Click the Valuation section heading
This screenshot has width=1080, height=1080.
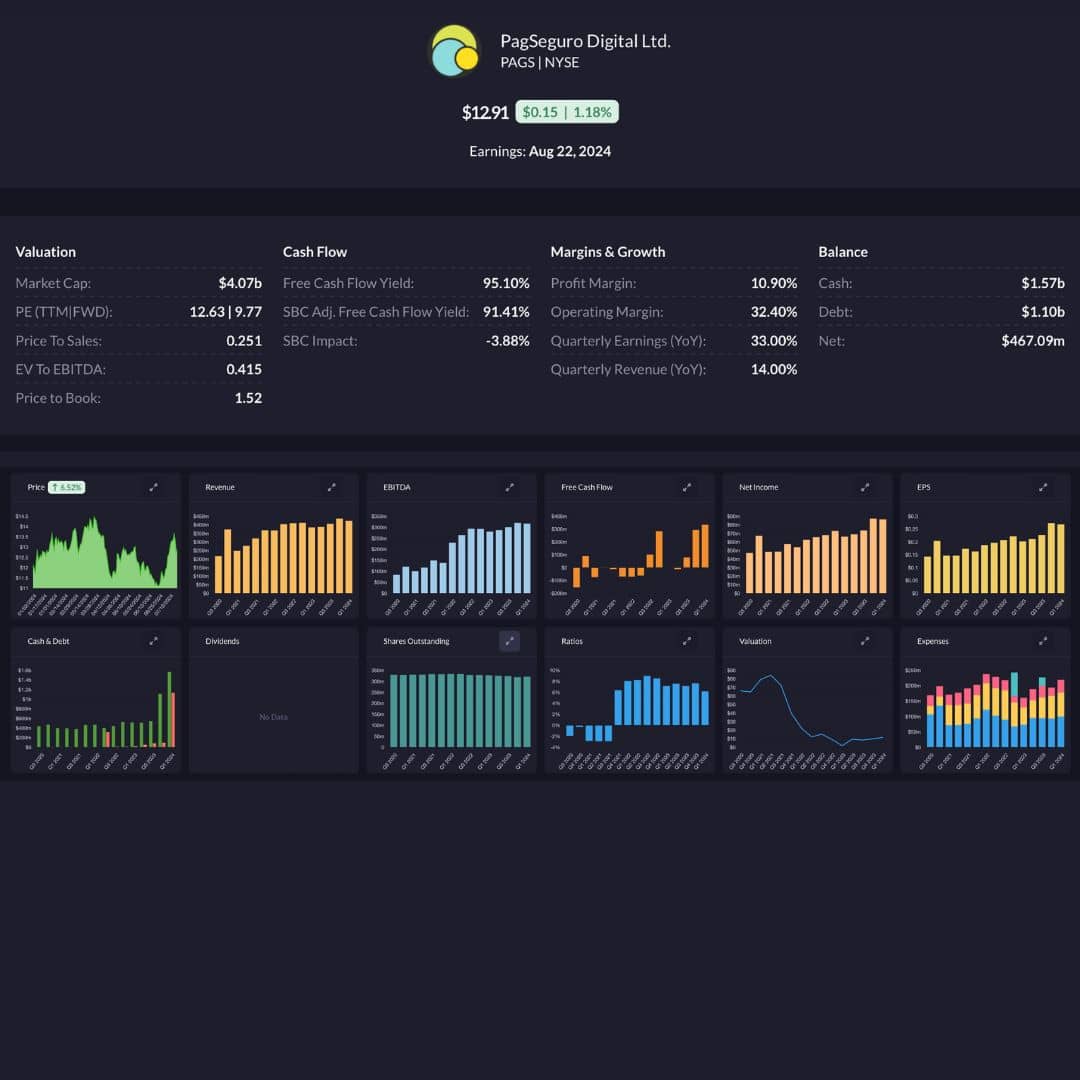tap(45, 252)
